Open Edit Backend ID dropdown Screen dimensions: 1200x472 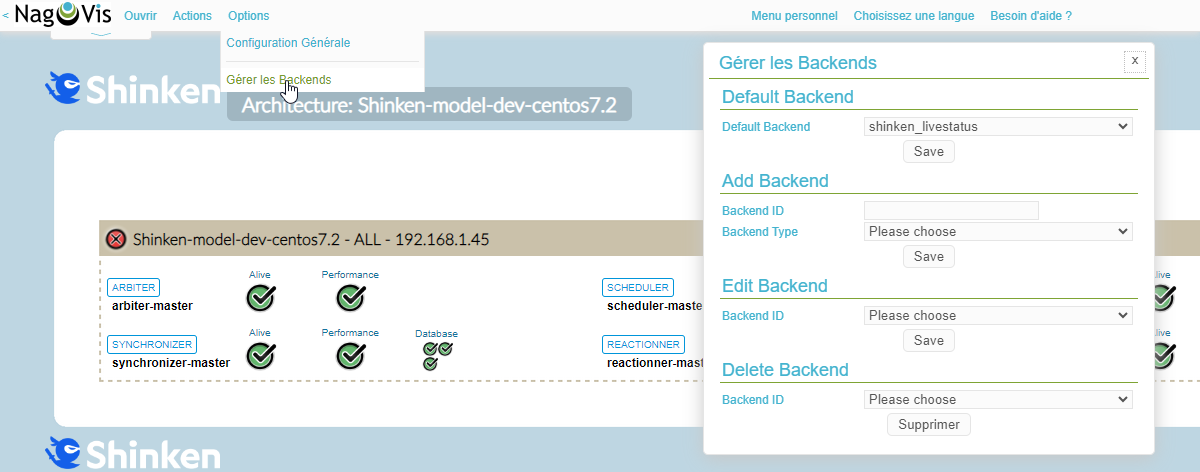pyautogui.click(x=997, y=315)
